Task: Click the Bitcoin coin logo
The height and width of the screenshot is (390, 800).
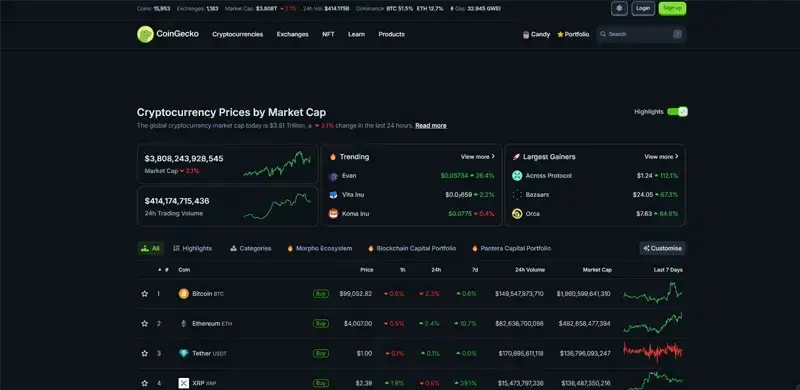Action: [x=184, y=294]
